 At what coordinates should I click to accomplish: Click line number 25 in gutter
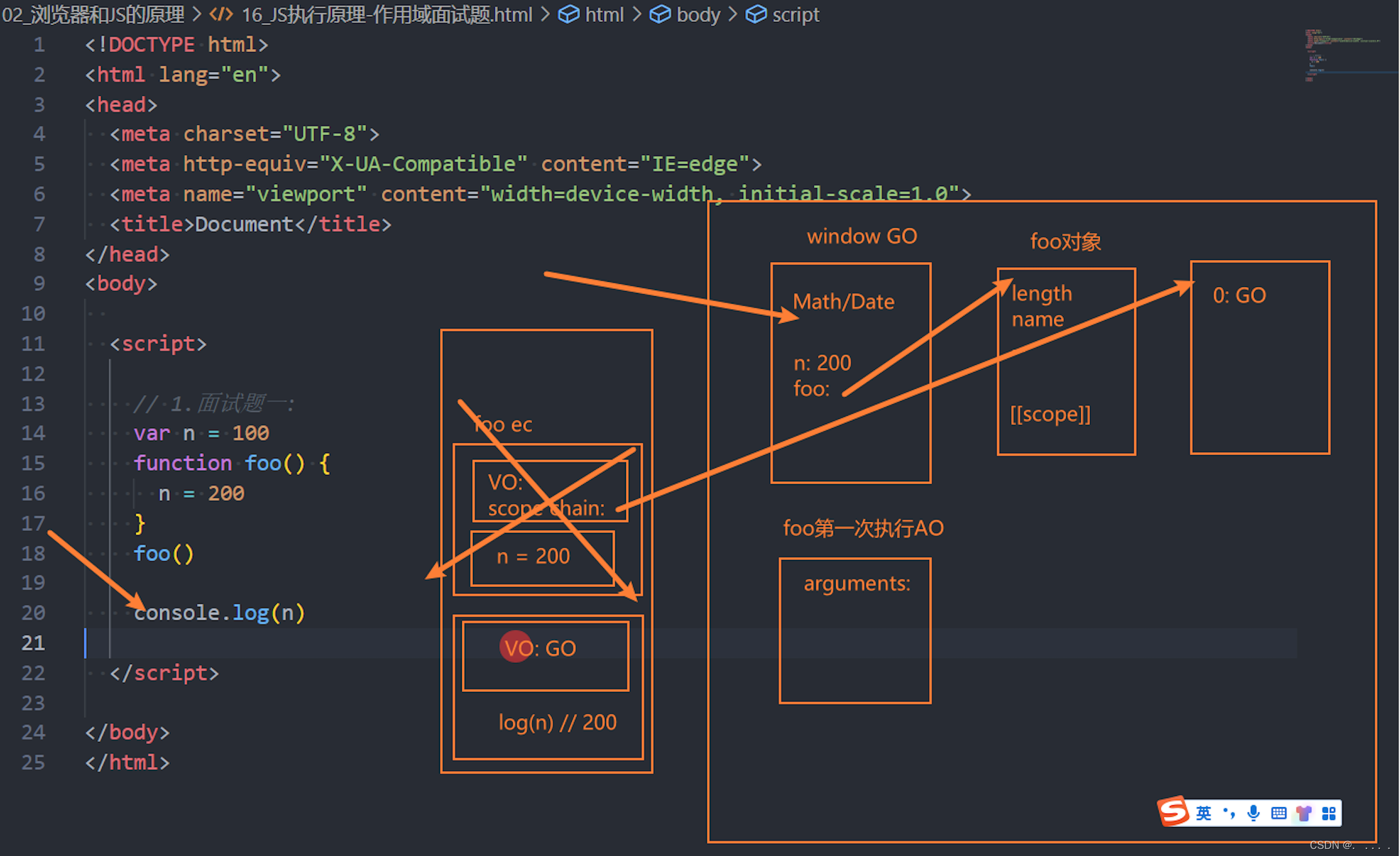click(x=33, y=763)
